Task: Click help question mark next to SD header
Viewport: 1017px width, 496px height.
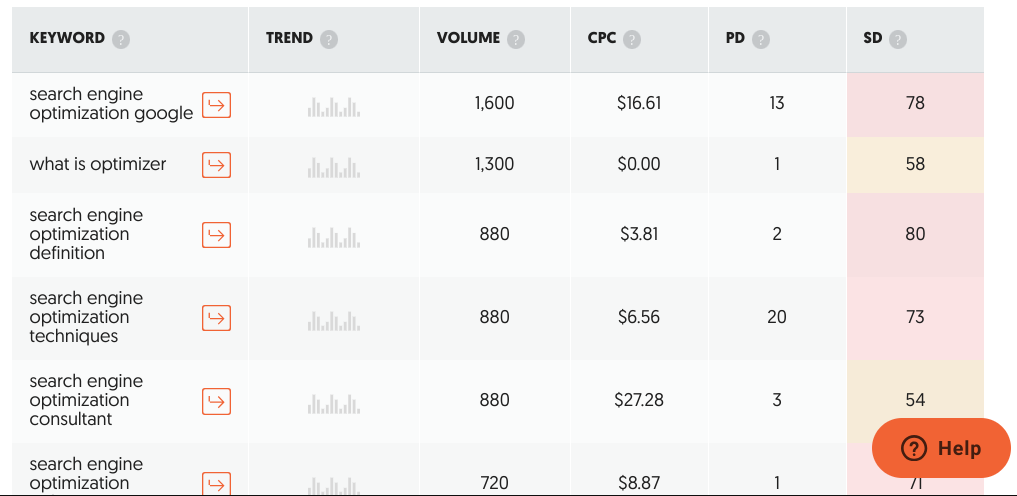Action: [898, 40]
